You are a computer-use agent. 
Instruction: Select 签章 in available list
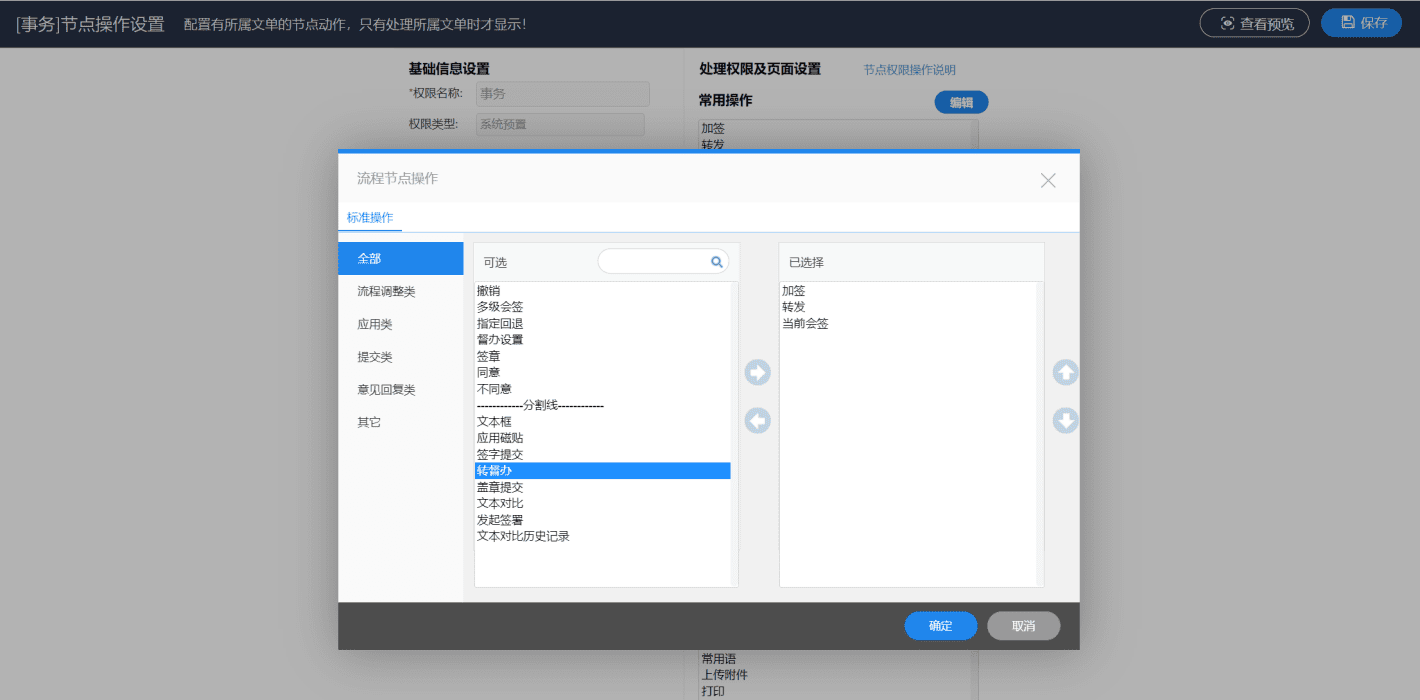(x=603, y=356)
